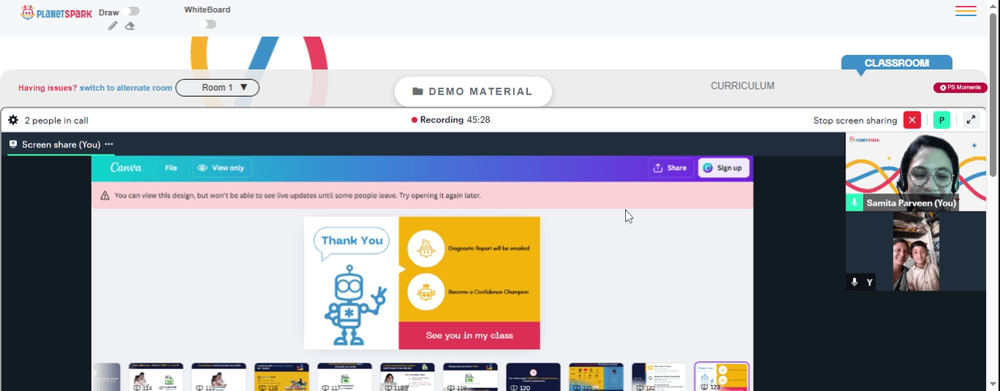Enter fullscreen with the expand icon

[x=971, y=120]
